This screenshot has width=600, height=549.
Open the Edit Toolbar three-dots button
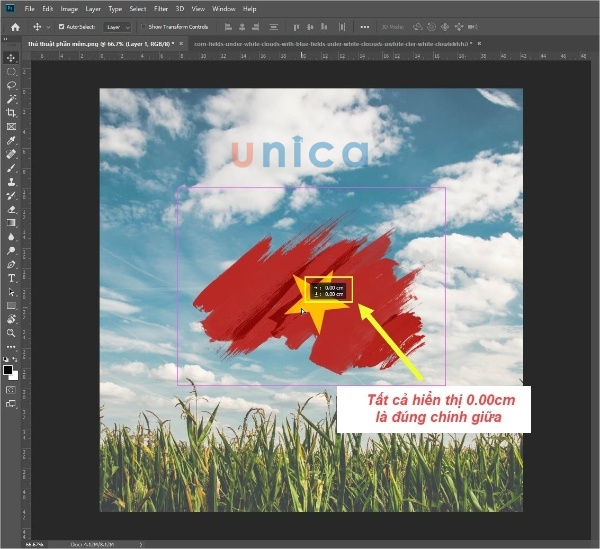[x=11, y=347]
